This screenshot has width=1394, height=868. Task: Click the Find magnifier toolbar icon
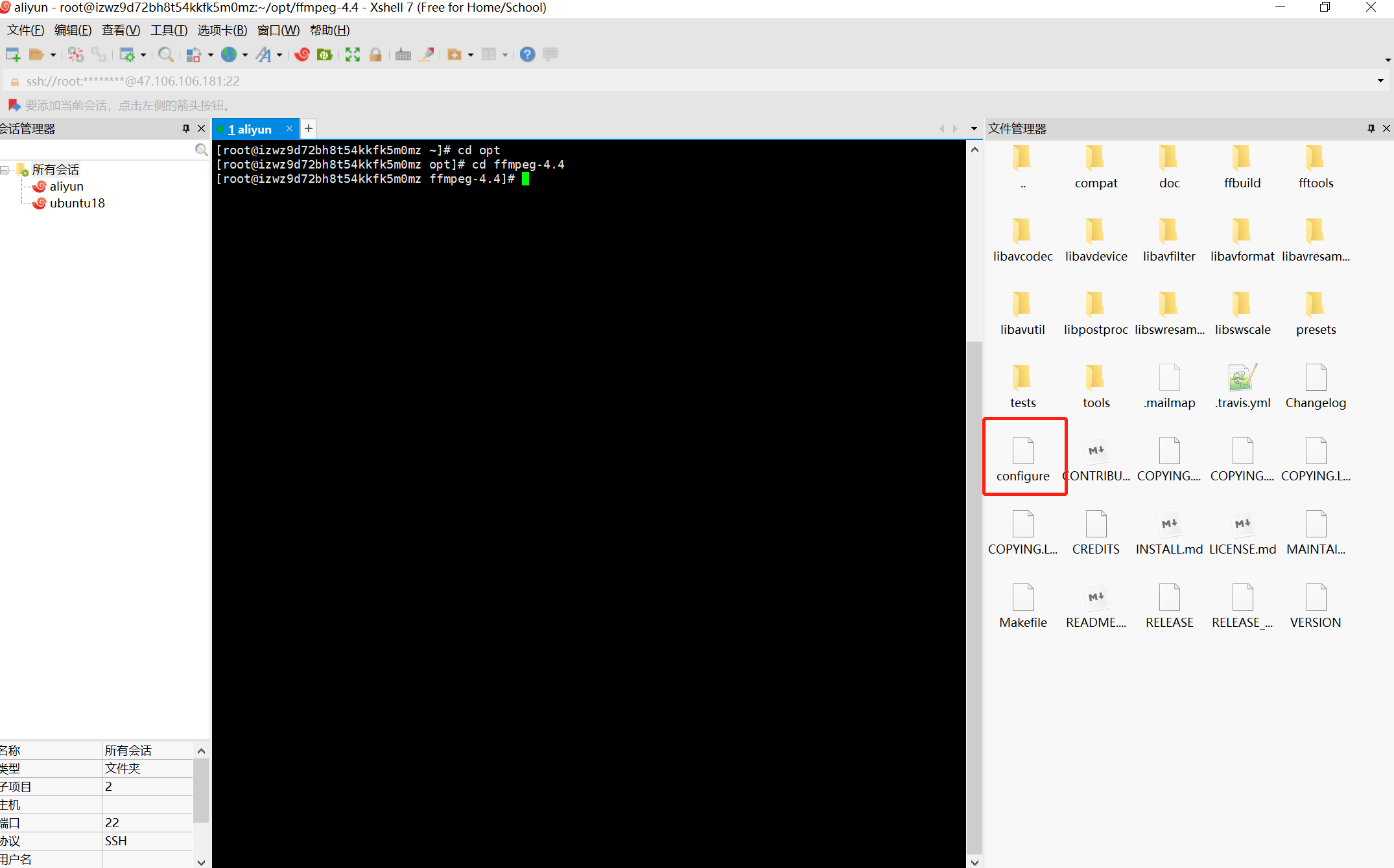166,54
